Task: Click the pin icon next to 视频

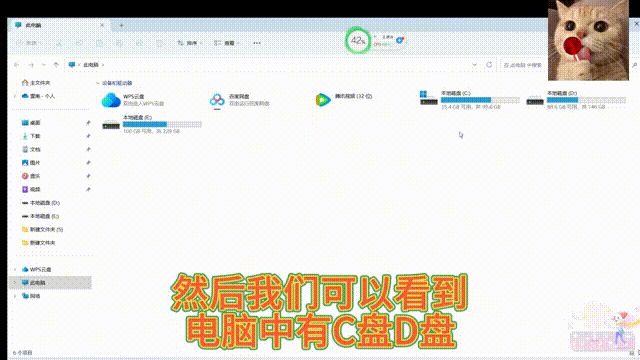Action: (88, 189)
